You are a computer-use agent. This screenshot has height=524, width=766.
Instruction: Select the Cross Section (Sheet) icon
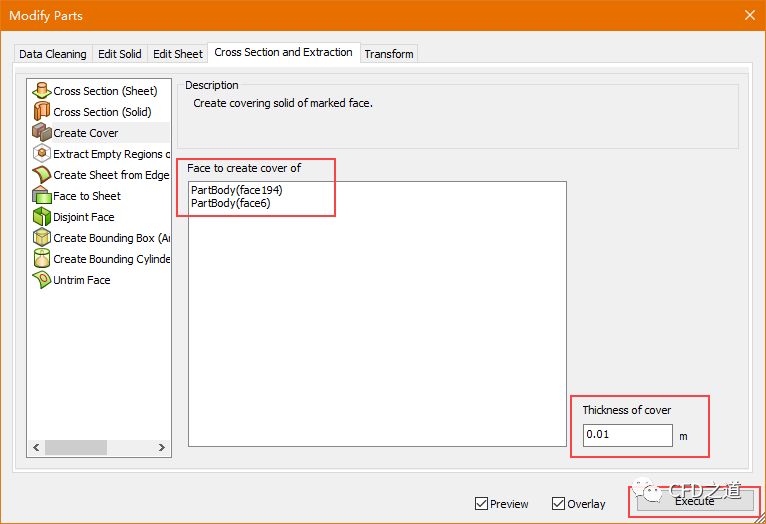(42, 91)
